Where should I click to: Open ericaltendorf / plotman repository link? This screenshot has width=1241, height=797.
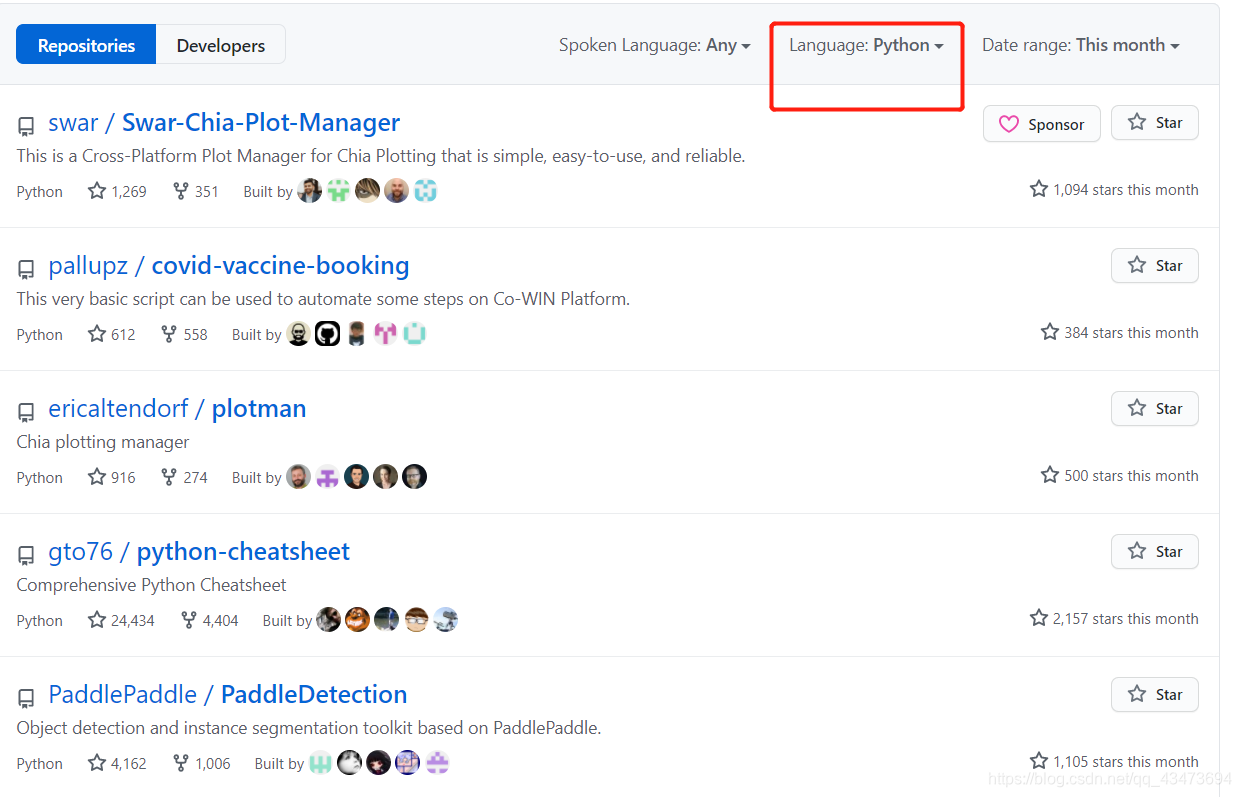177,409
